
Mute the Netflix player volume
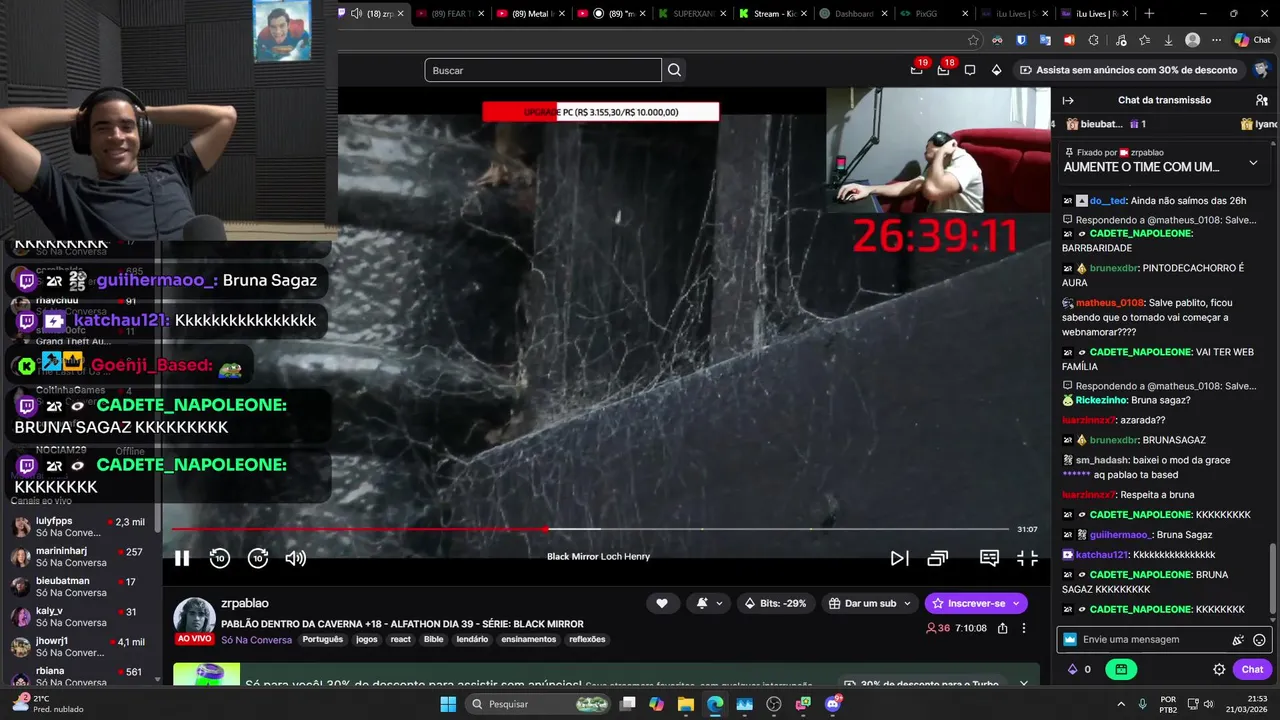pyautogui.click(x=296, y=558)
